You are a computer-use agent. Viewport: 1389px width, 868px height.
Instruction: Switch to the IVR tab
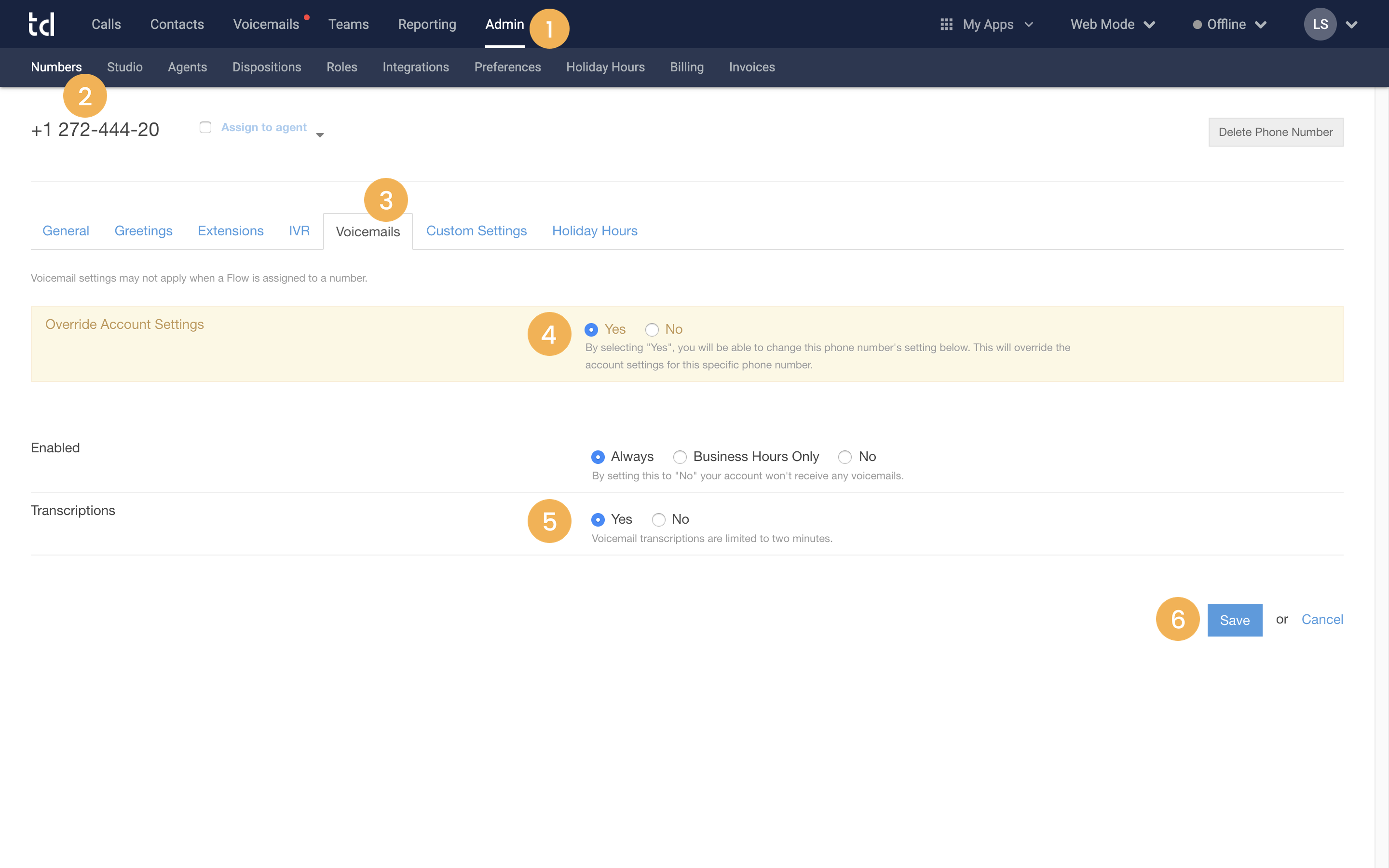299,231
